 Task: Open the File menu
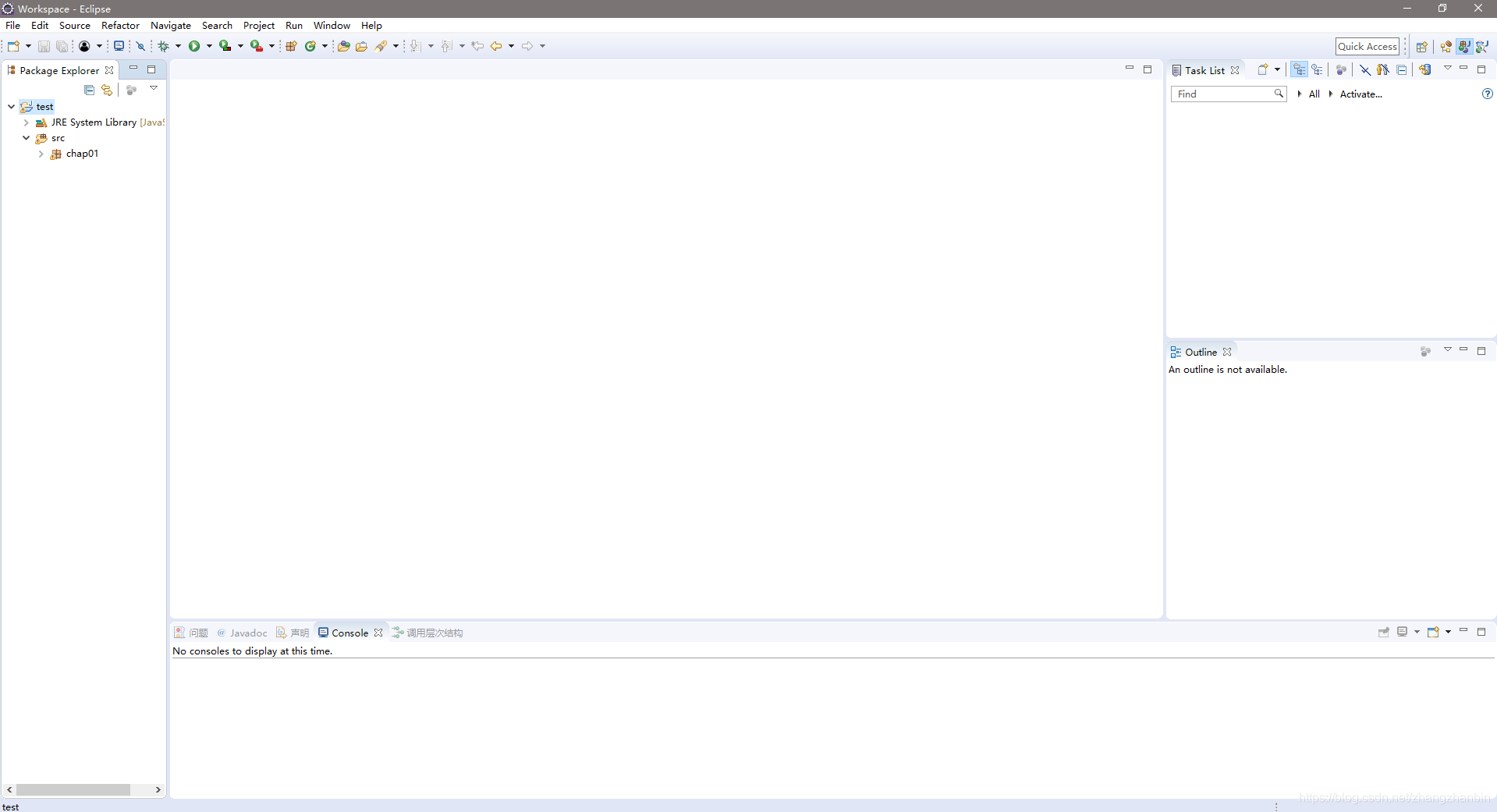[13, 25]
